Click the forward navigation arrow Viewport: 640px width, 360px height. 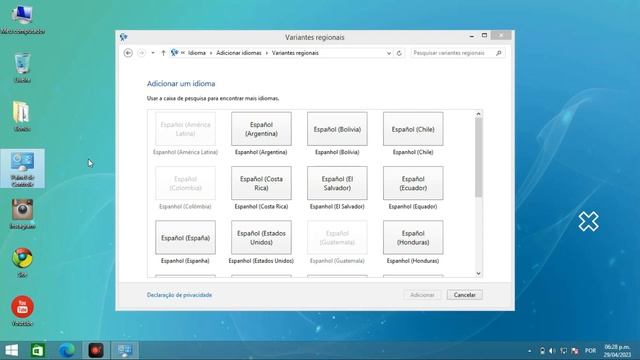(141, 53)
